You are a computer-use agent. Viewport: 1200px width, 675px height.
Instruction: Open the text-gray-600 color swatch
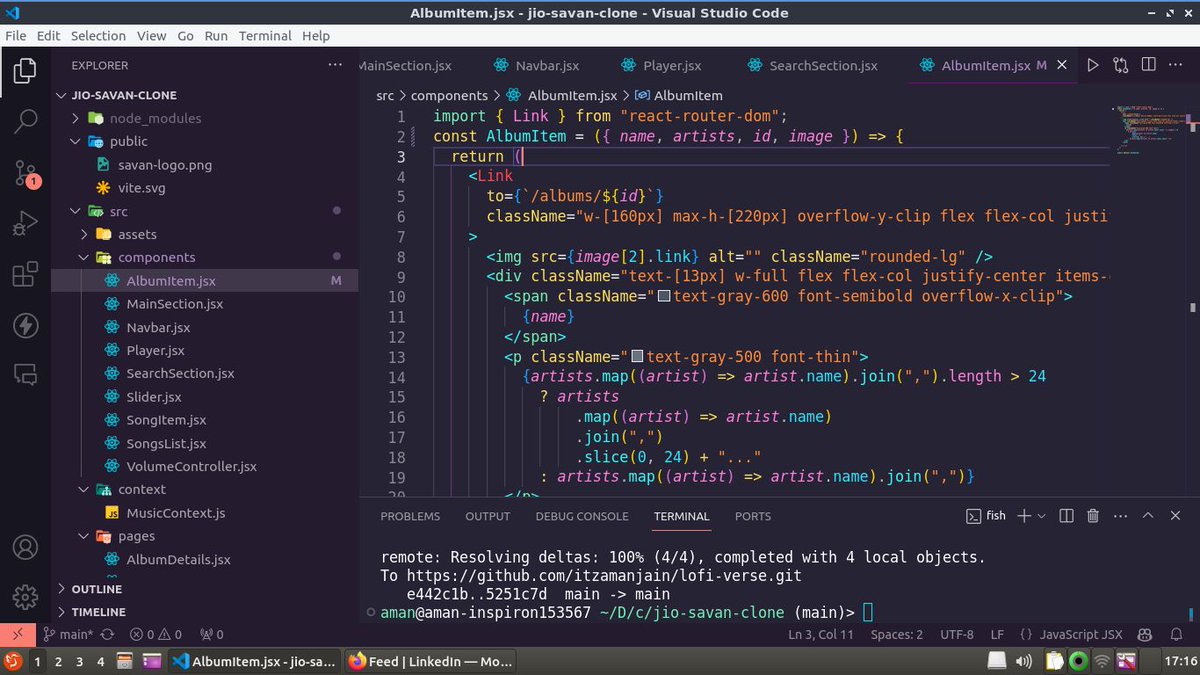click(x=662, y=296)
